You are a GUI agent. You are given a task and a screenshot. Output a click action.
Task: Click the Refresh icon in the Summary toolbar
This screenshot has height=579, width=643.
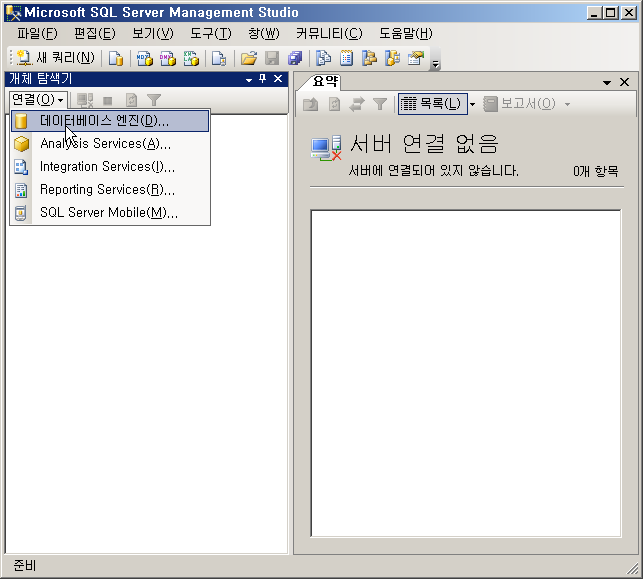pos(334,104)
